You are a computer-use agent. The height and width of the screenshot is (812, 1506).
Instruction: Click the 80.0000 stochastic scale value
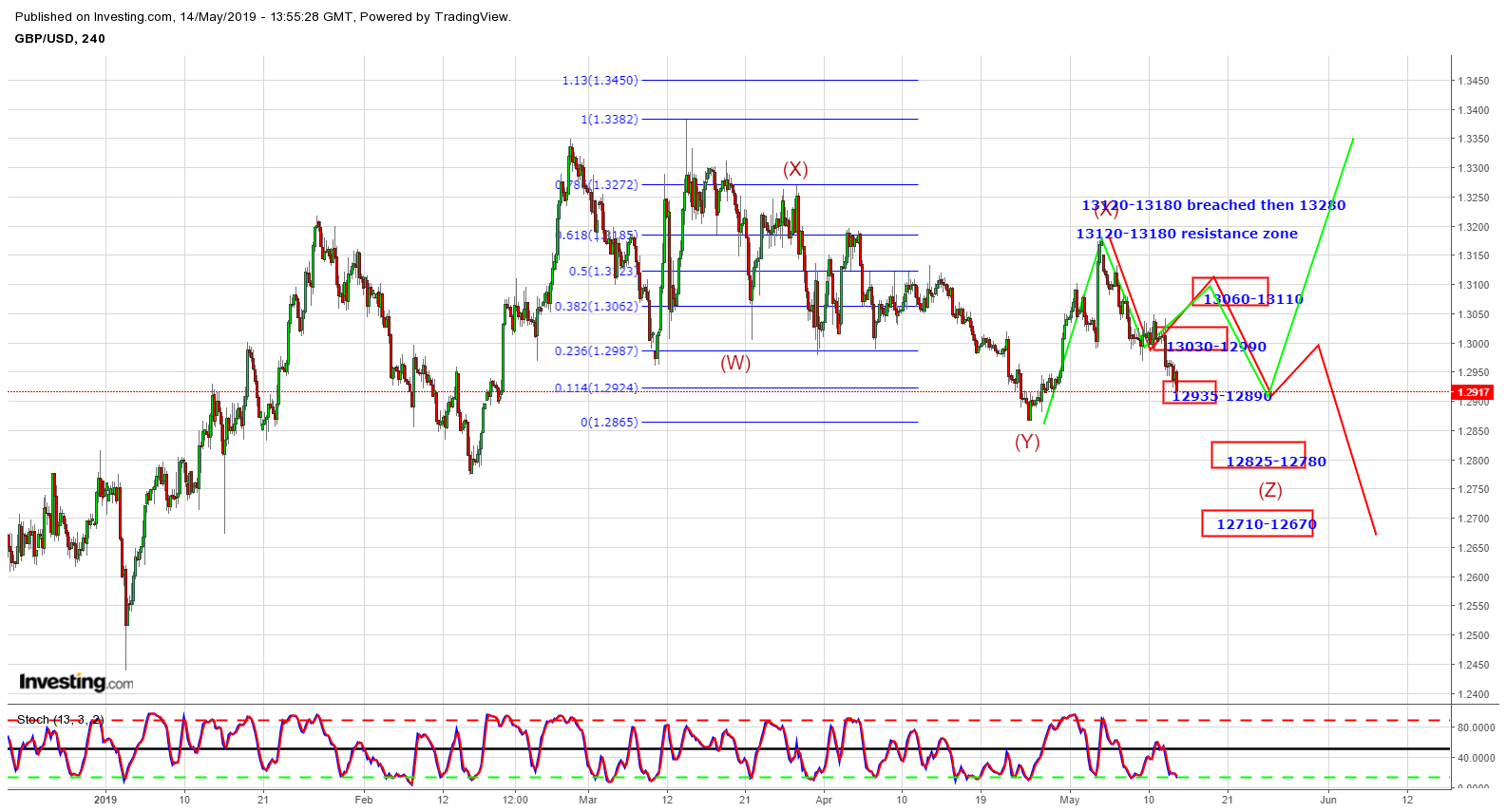click(x=1477, y=727)
